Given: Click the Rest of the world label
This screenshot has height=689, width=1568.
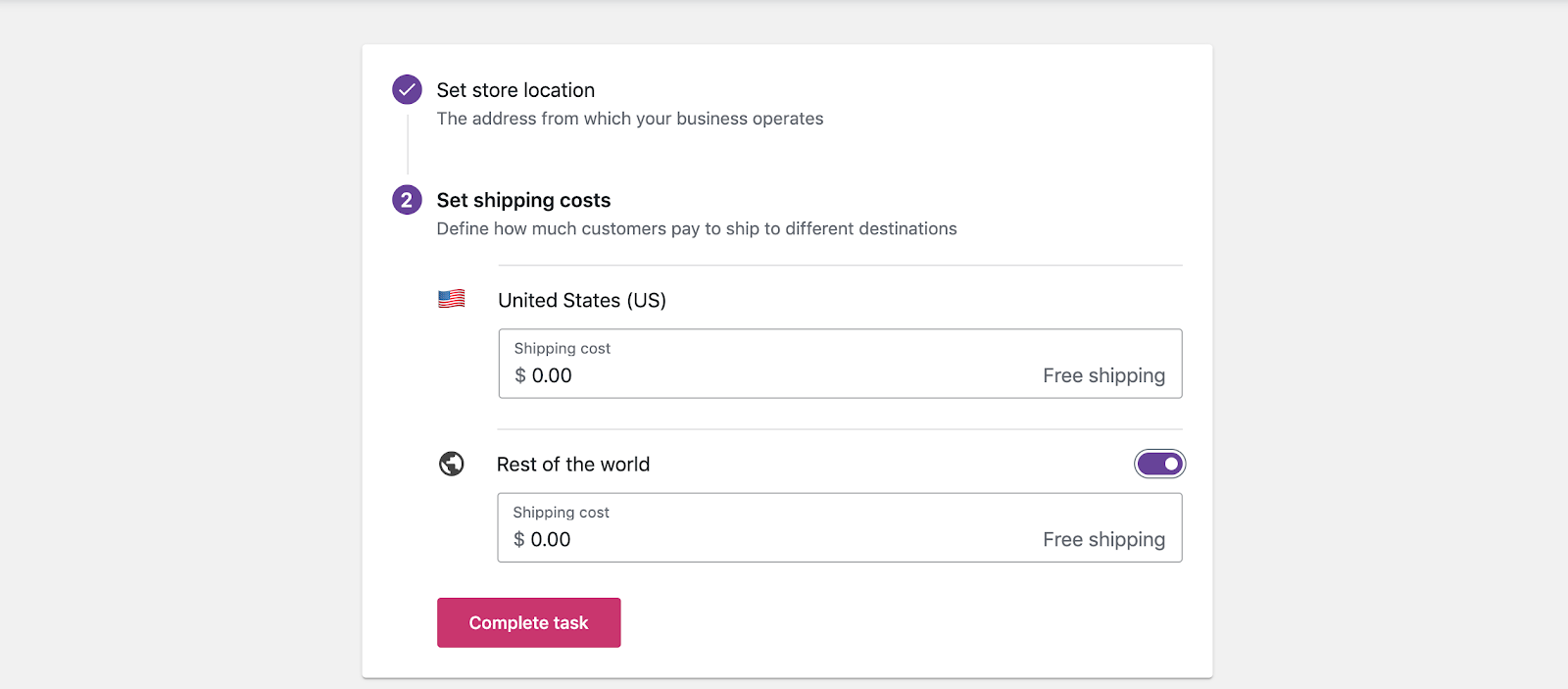Looking at the screenshot, I should 572,465.
